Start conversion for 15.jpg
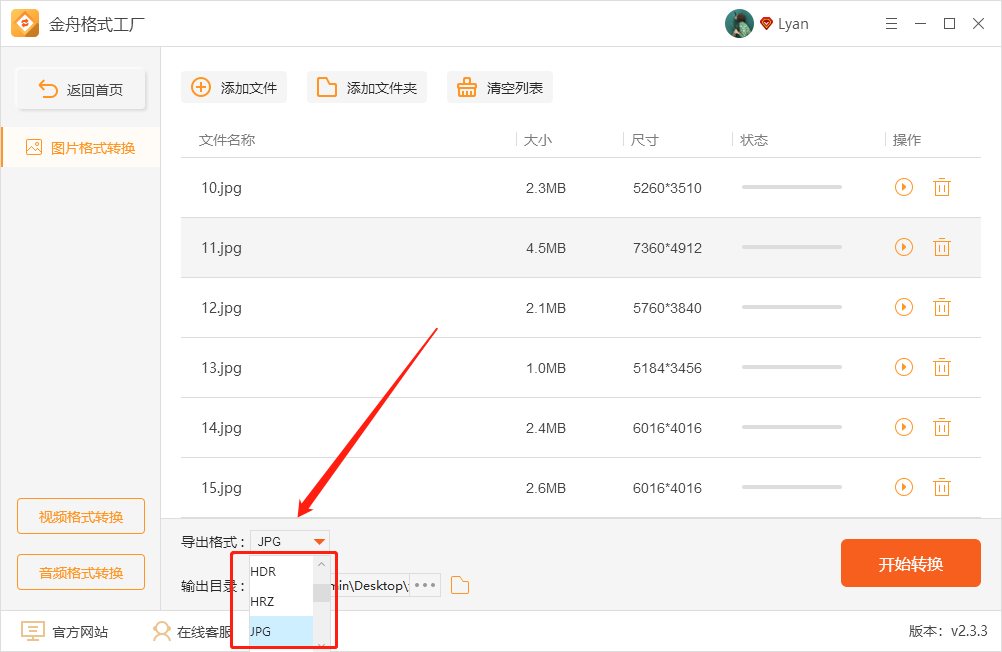This screenshot has width=1002, height=652. (x=904, y=488)
